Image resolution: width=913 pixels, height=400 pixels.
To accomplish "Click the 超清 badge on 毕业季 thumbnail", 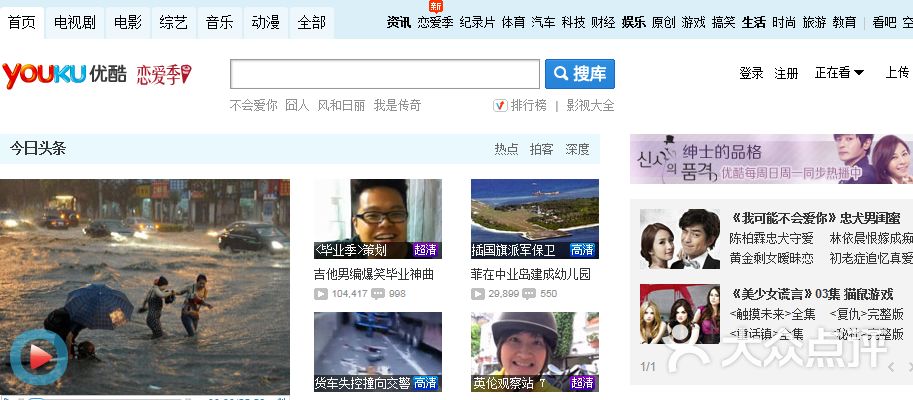I will tap(427, 250).
